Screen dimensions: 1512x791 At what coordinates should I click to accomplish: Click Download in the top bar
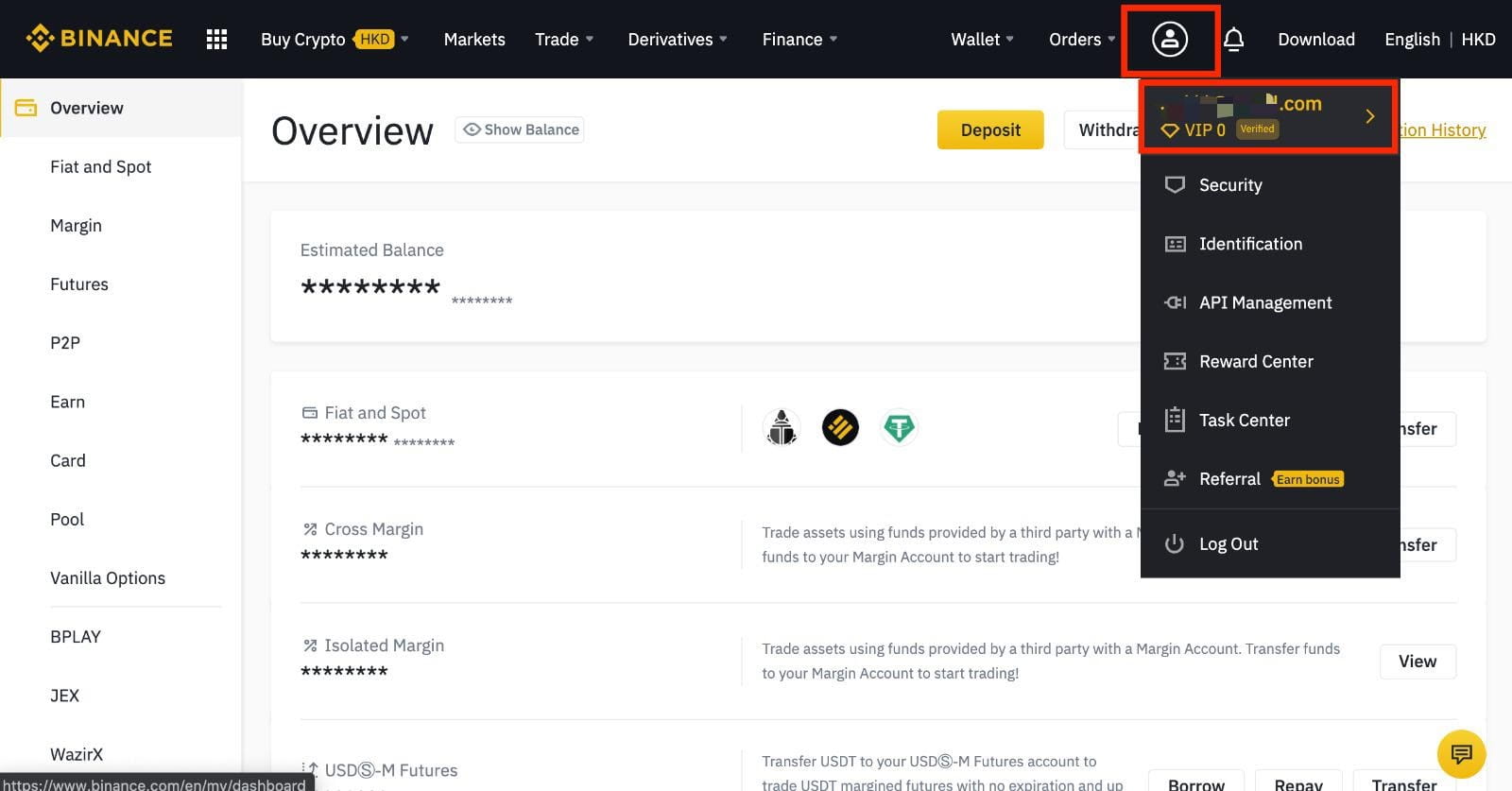(1315, 39)
